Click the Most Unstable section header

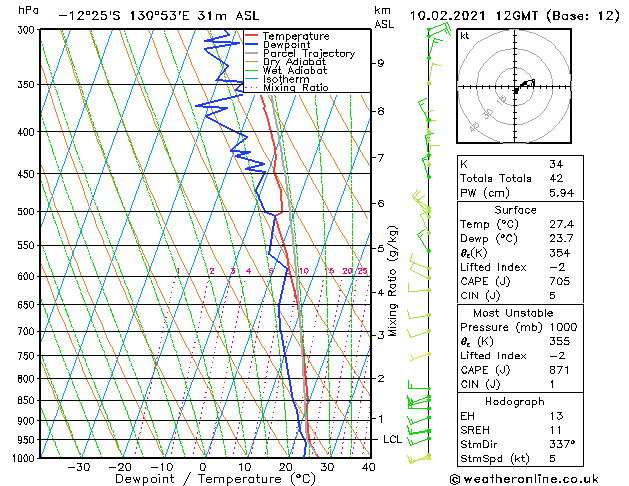pos(514,313)
